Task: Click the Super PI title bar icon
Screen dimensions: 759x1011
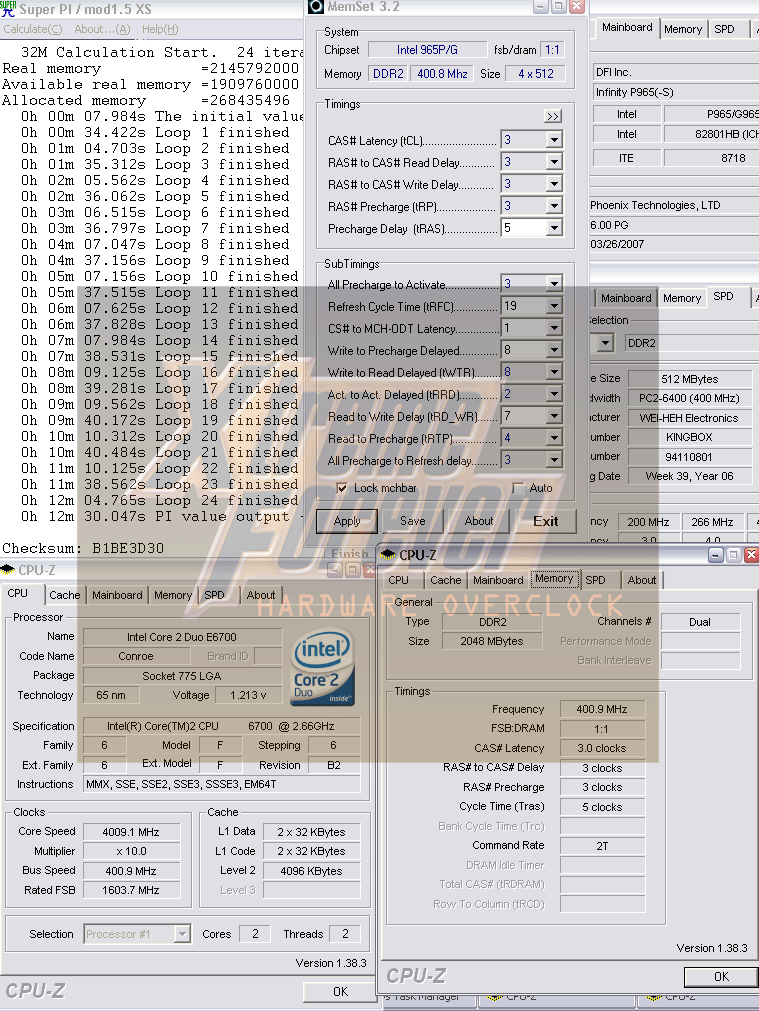Action: click(8, 8)
